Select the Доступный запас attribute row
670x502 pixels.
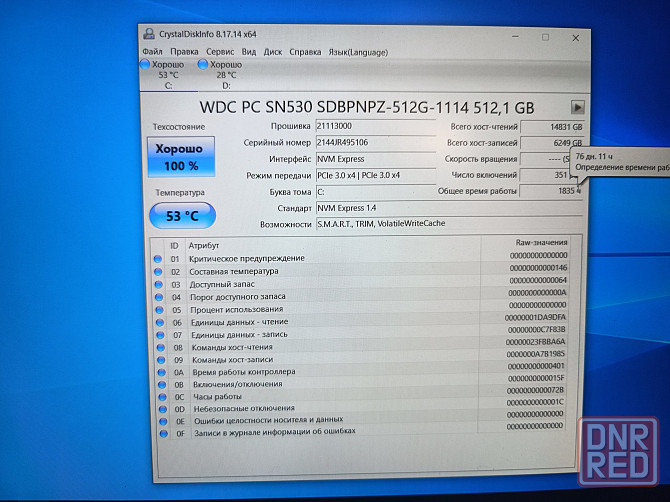(361, 282)
